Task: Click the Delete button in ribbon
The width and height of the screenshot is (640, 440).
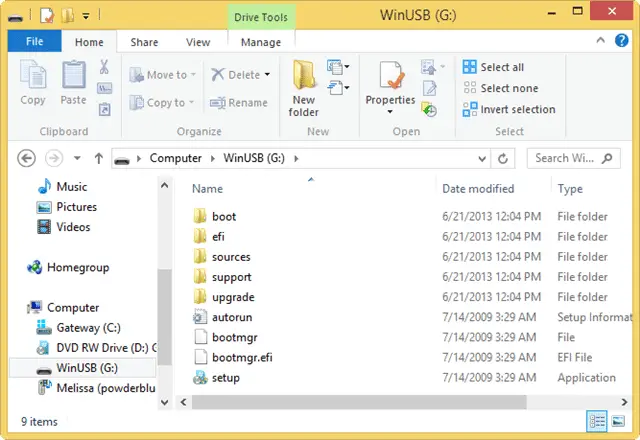Action: pyautogui.click(x=236, y=75)
